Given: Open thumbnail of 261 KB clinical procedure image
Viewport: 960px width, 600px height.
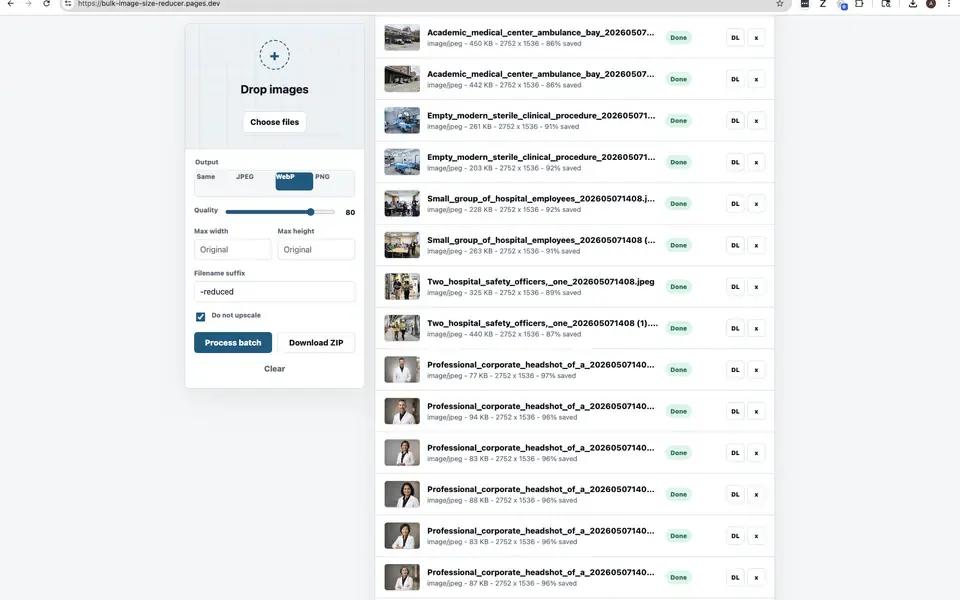Looking at the screenshot, I should pos(402,121).
